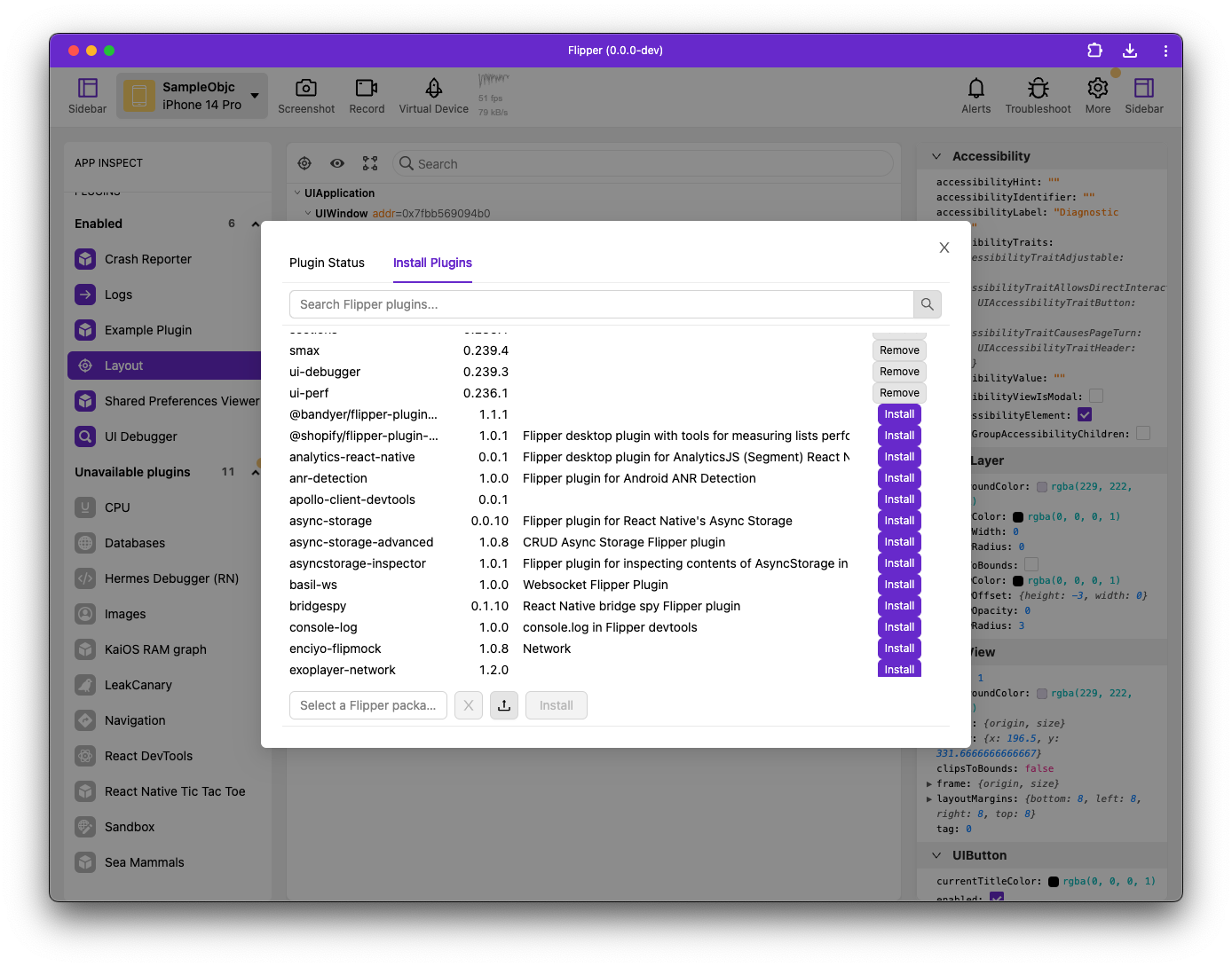Click the Select a Flipper package field

pos(368,705)
